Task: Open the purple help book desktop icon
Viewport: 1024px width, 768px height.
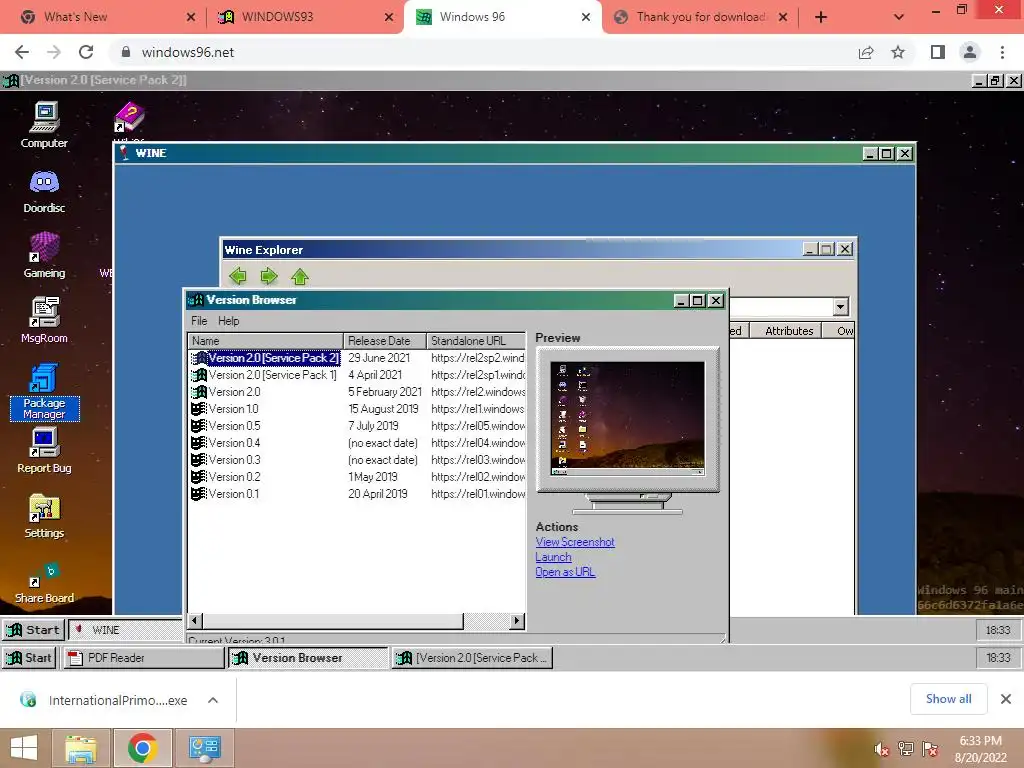Action: pyautogui.click(x=129, y=118)
